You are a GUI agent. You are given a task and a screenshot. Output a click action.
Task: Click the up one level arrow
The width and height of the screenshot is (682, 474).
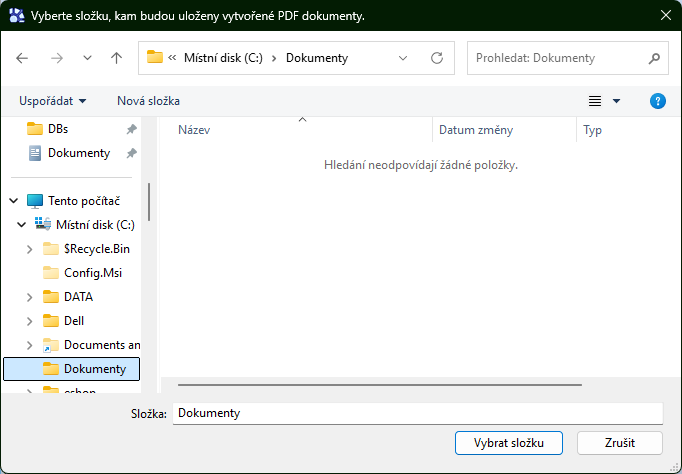(116, 58)
